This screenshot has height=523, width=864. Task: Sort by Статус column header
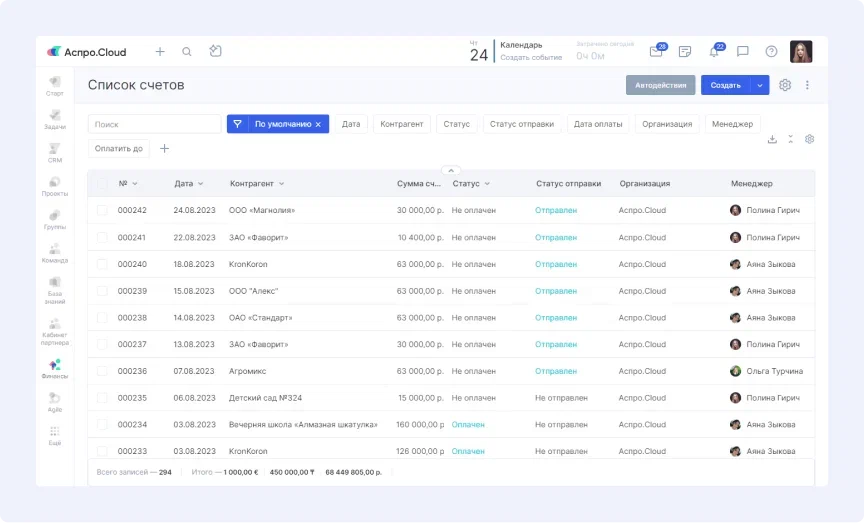471,184
